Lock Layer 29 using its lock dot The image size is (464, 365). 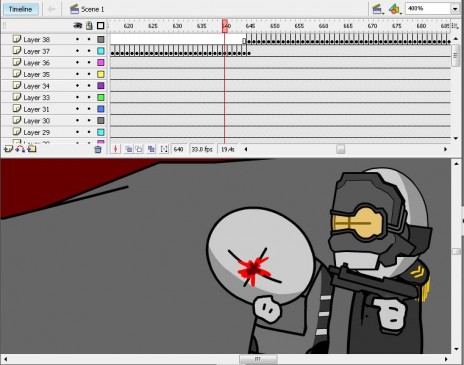(x=89, y=132)
